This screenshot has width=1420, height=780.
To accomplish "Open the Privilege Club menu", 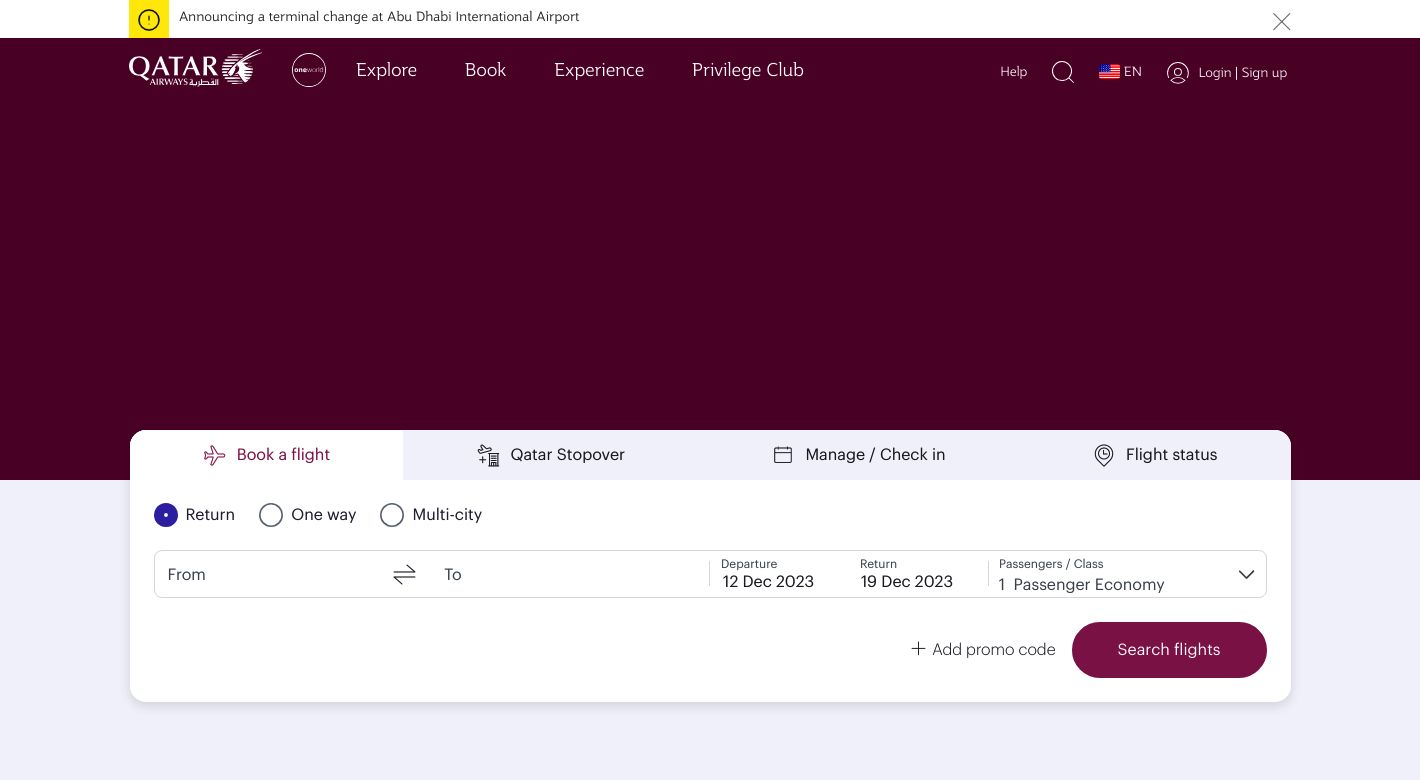I will (x=748, y=70).
